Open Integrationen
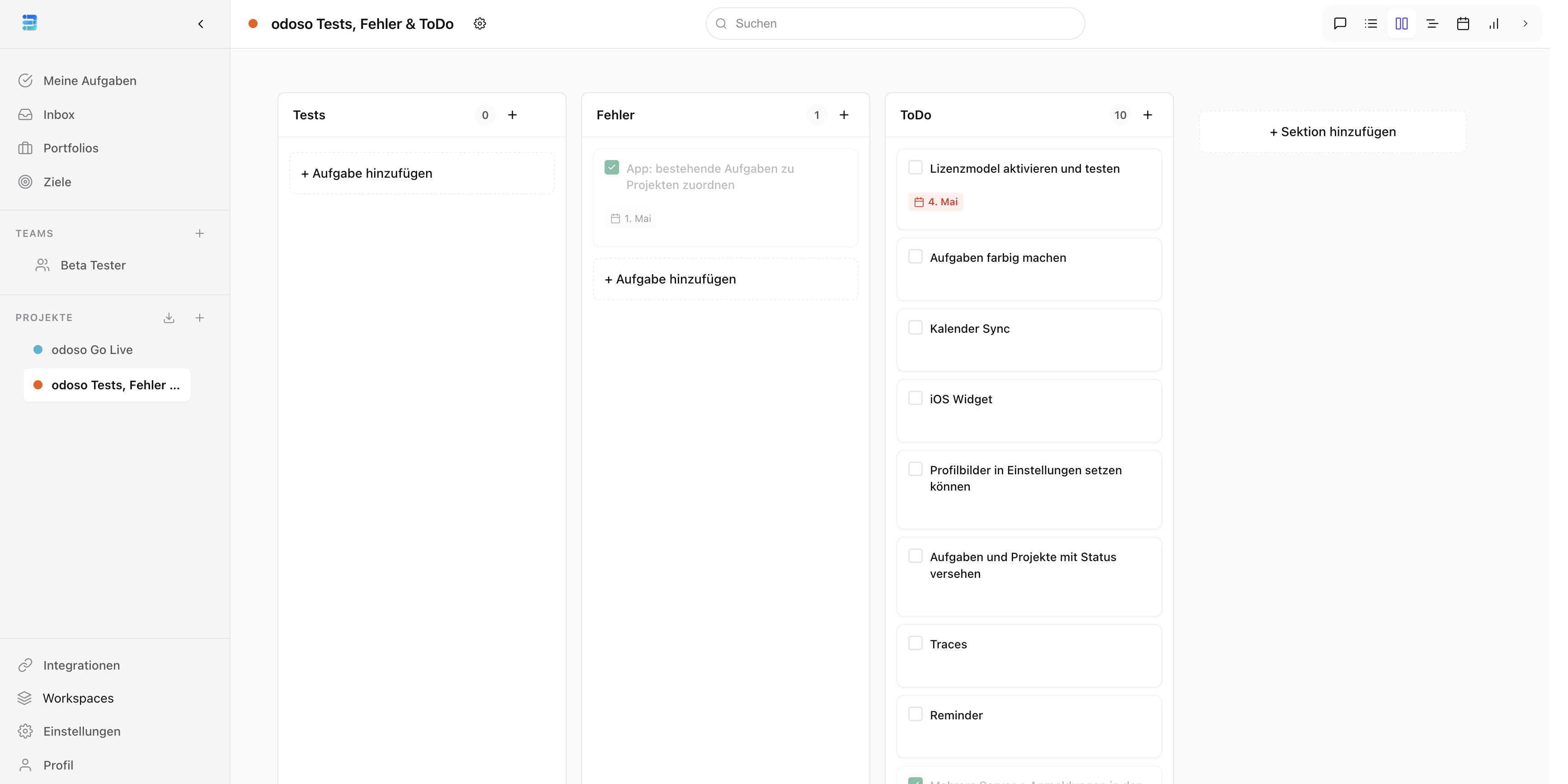Screen dimensions: 1568x784 pos(81,665)
